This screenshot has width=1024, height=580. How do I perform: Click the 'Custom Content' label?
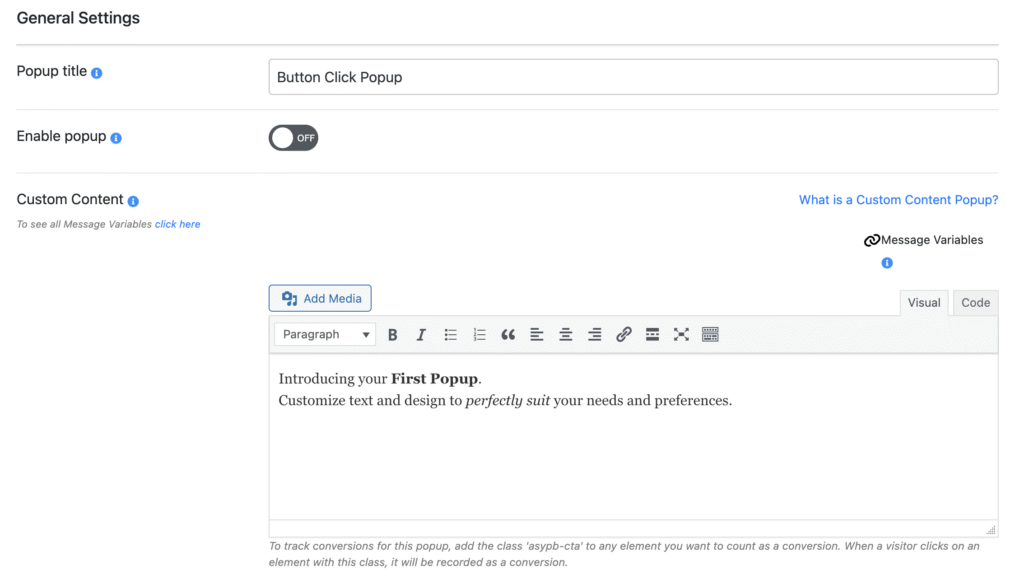pyautogui.click(x=70, y=199)
